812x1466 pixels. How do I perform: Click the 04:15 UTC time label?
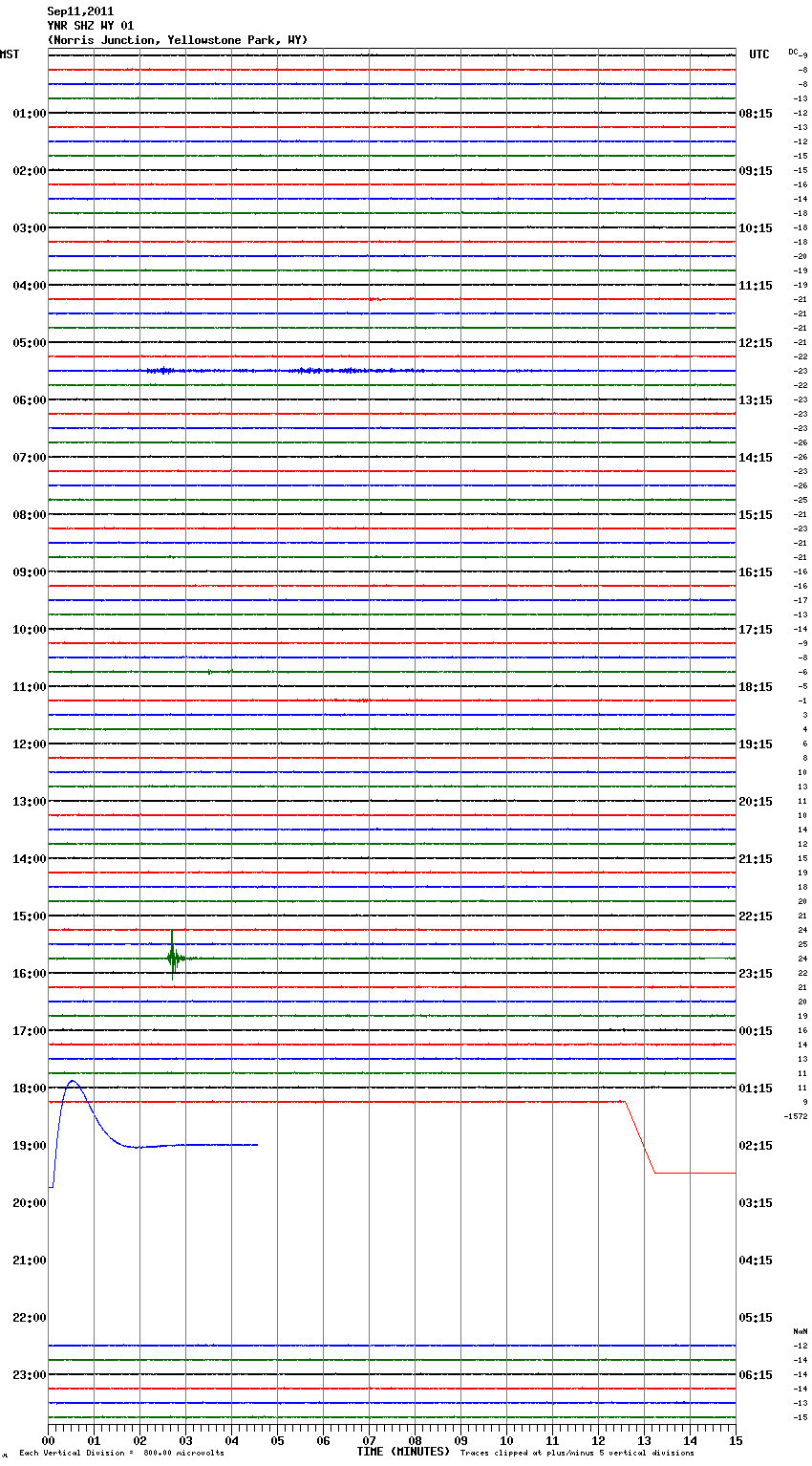point(756,1261)
